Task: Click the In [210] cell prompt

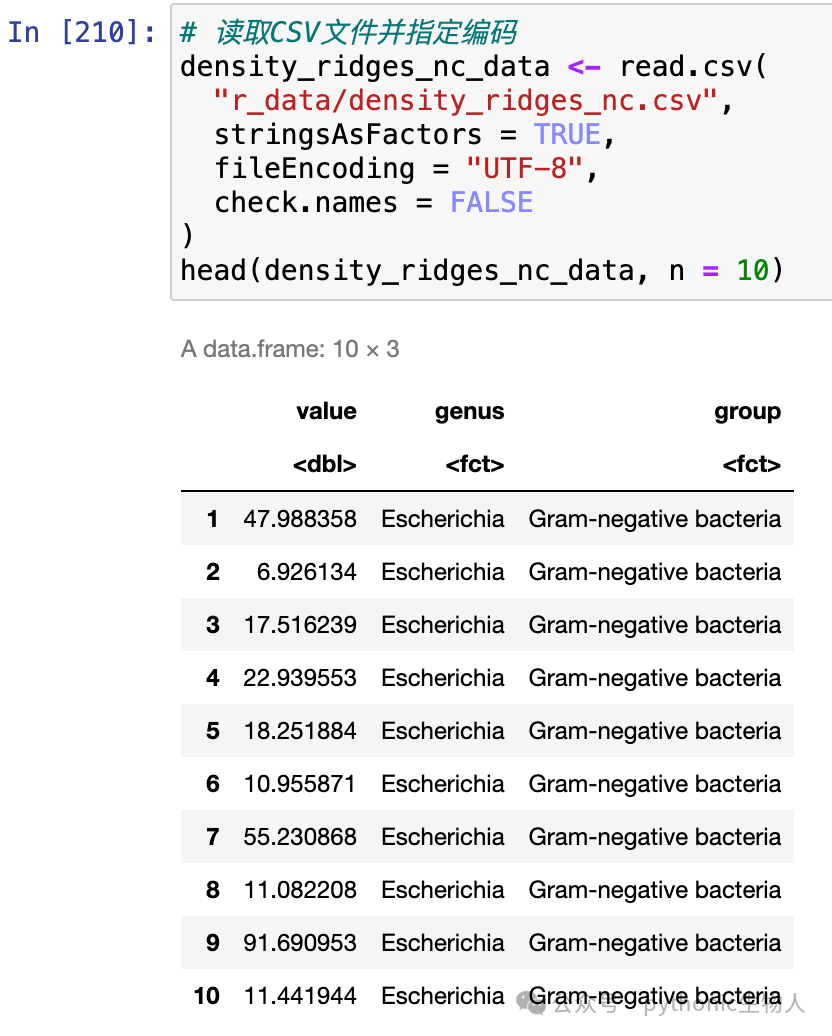Action: (x=82, y=32)
